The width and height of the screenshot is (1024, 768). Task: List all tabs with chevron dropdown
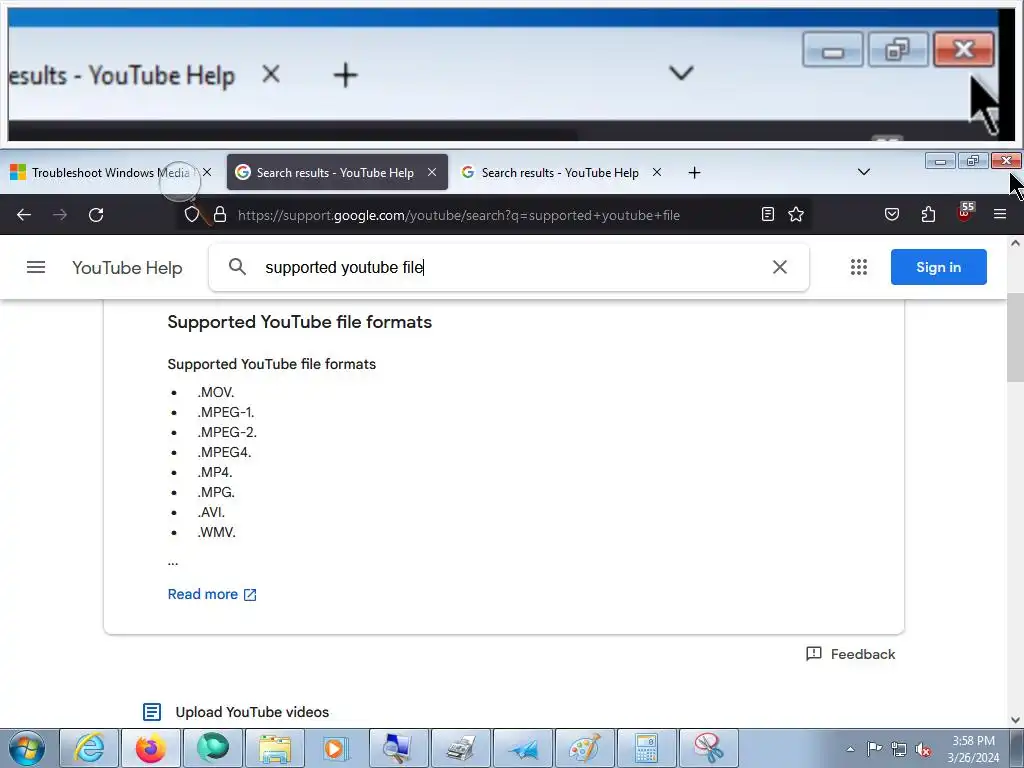click(x=864, y=172)
